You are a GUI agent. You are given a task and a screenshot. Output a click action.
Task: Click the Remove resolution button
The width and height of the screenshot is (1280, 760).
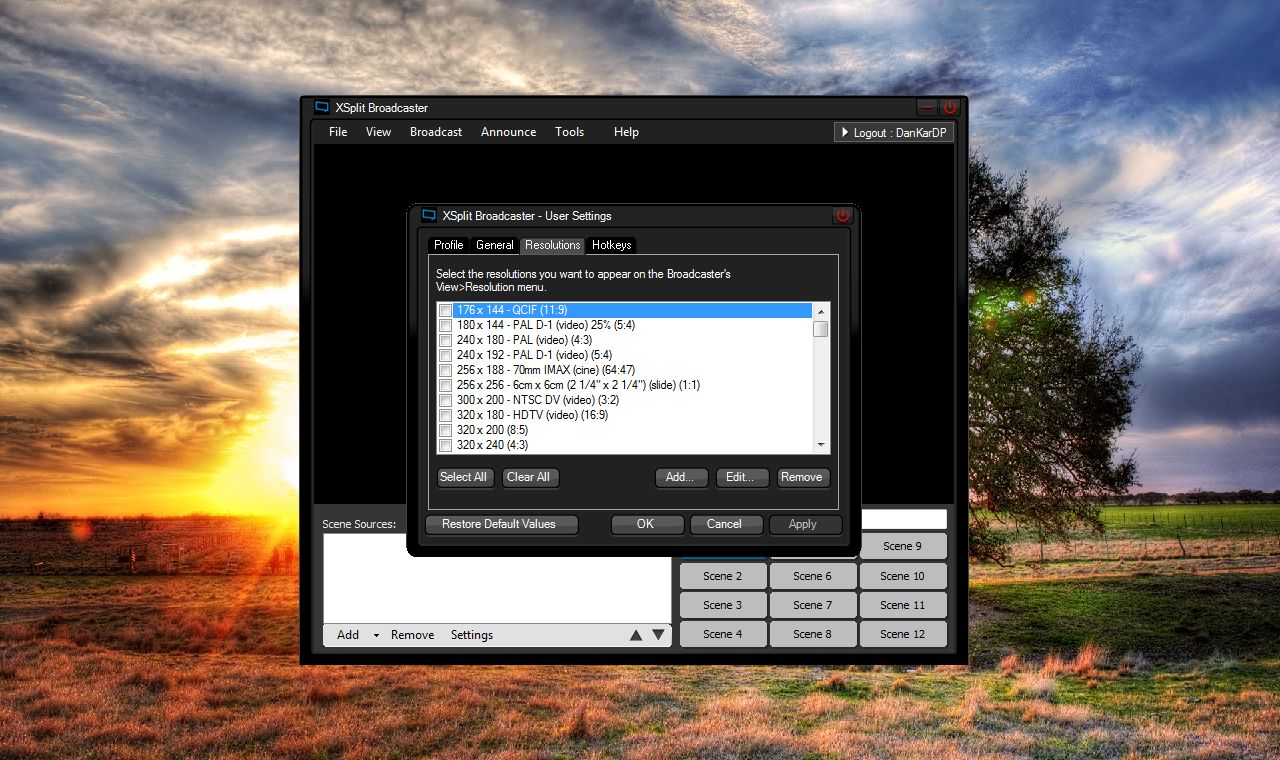802,477
